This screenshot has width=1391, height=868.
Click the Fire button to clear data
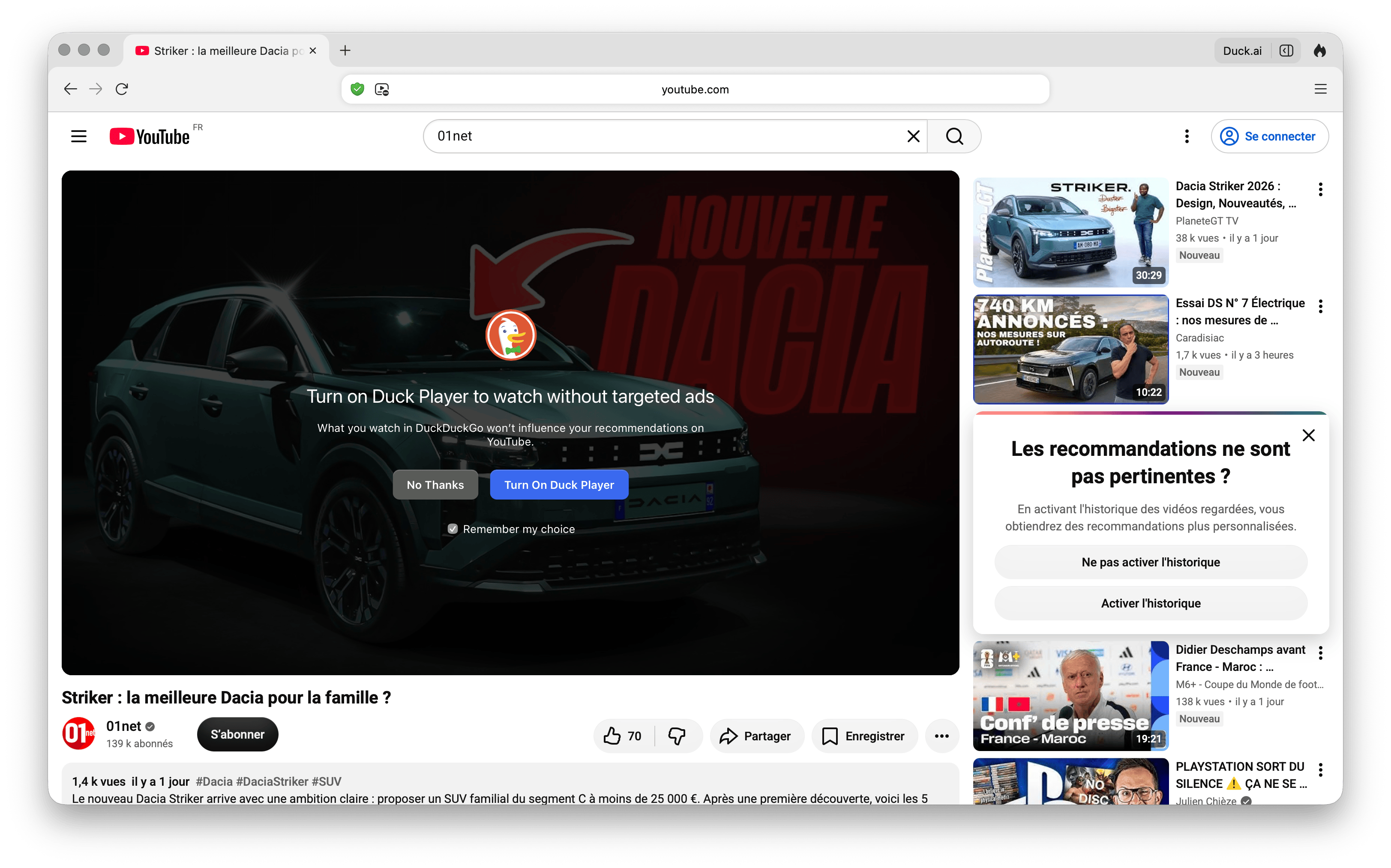1320,51
